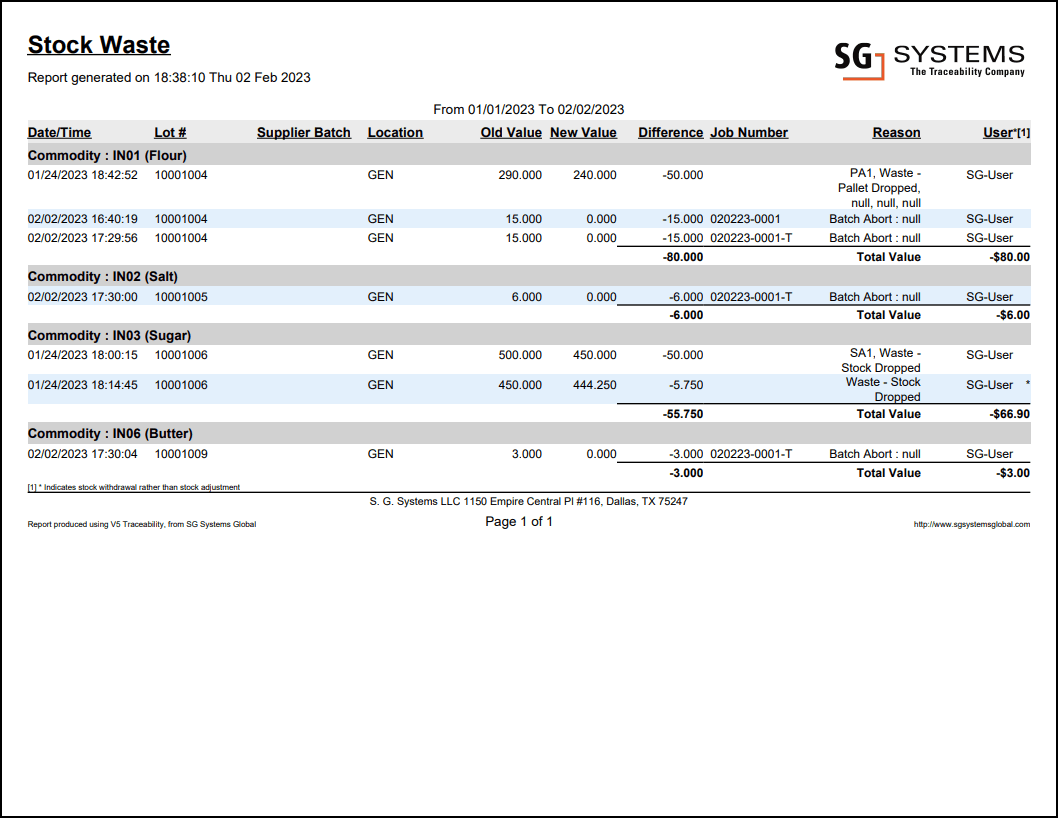Sort by the Job Number column
The image size is (1058, 818).
[x=748, y=132]
